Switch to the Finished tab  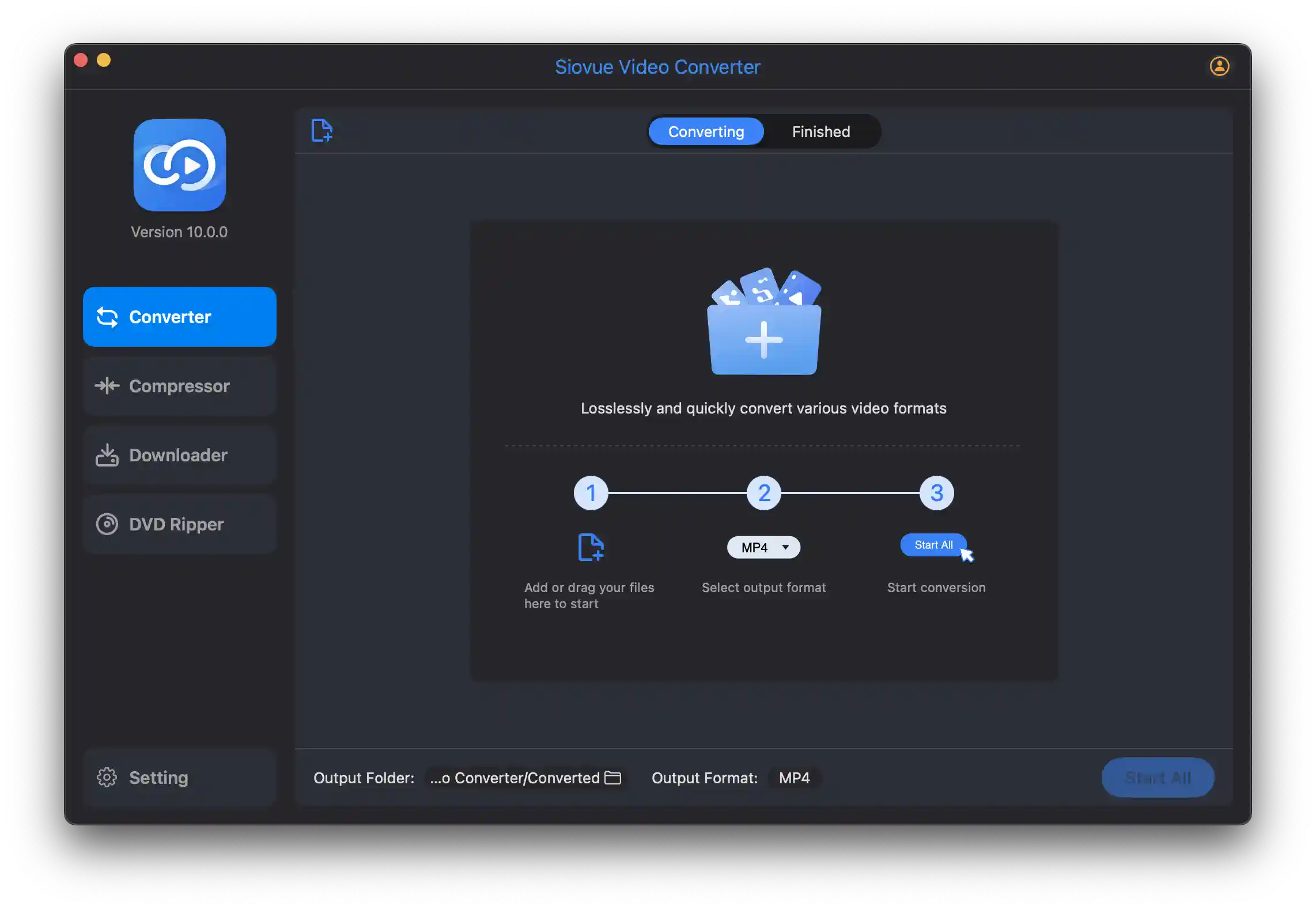click(821, 131)
